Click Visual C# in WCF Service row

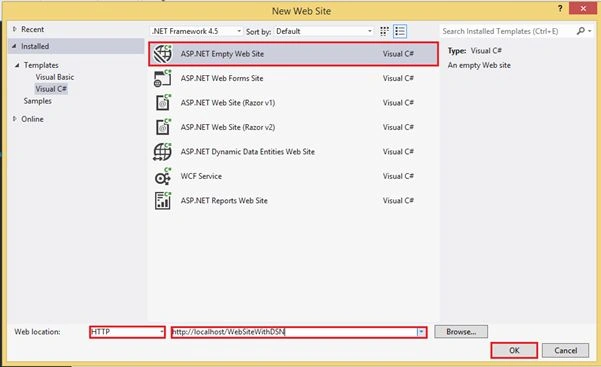point(398,176)
